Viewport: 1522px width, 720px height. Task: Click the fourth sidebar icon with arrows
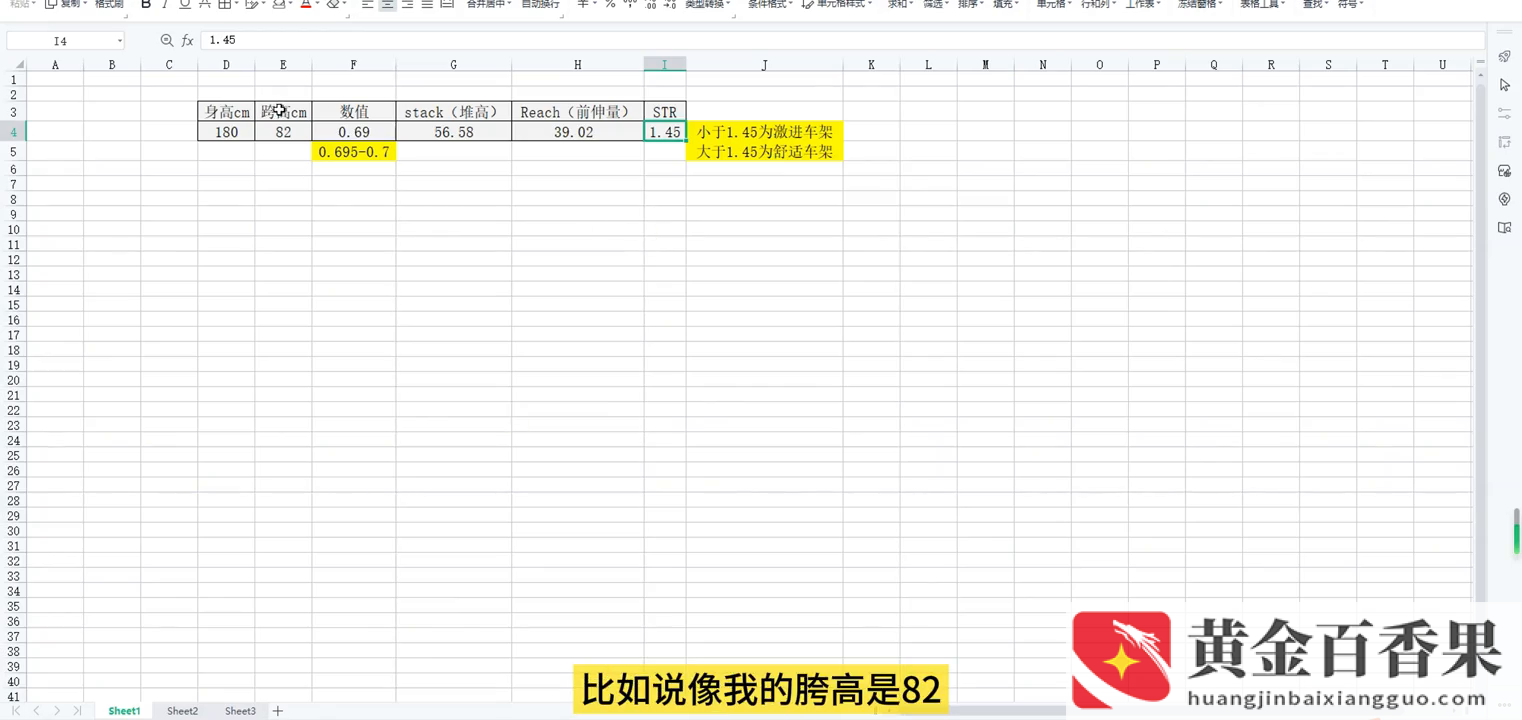coord(1504,142)
